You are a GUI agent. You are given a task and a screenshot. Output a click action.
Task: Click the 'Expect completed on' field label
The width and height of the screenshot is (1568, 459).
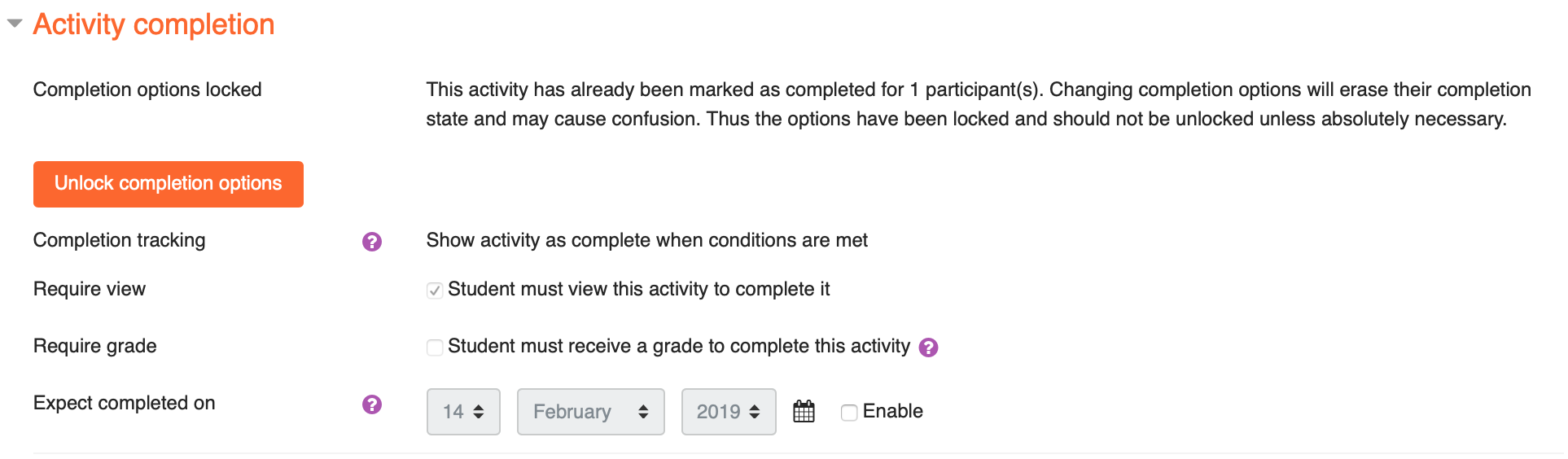[x=125, y=404]
